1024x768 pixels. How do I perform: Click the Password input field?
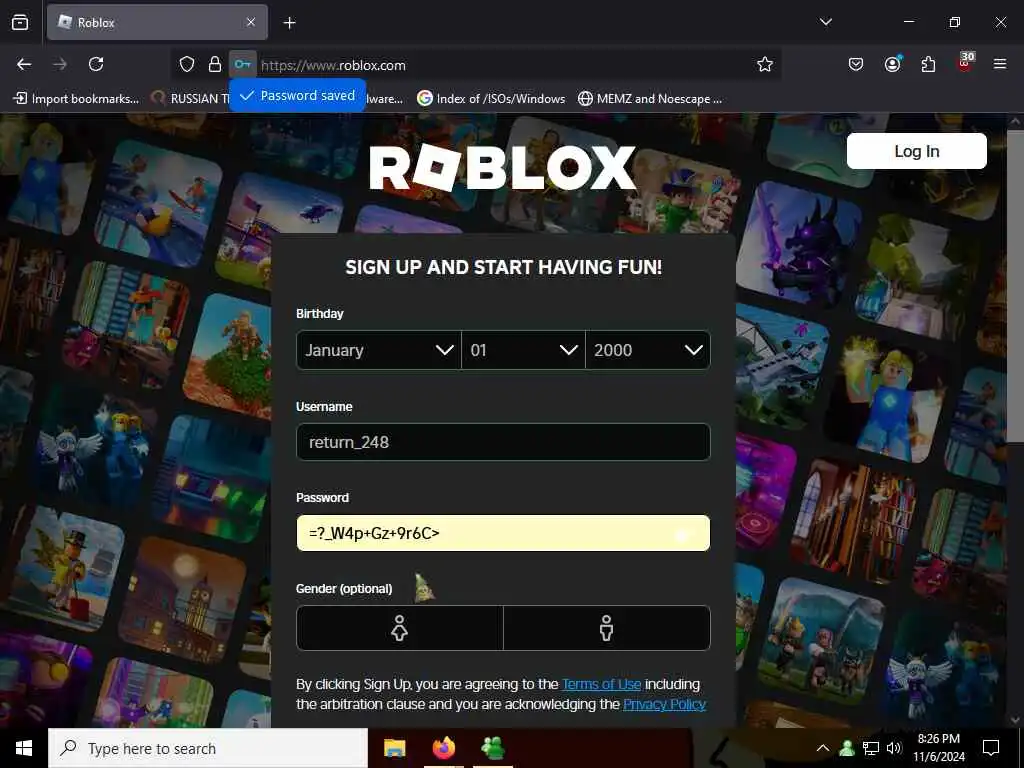503,533
